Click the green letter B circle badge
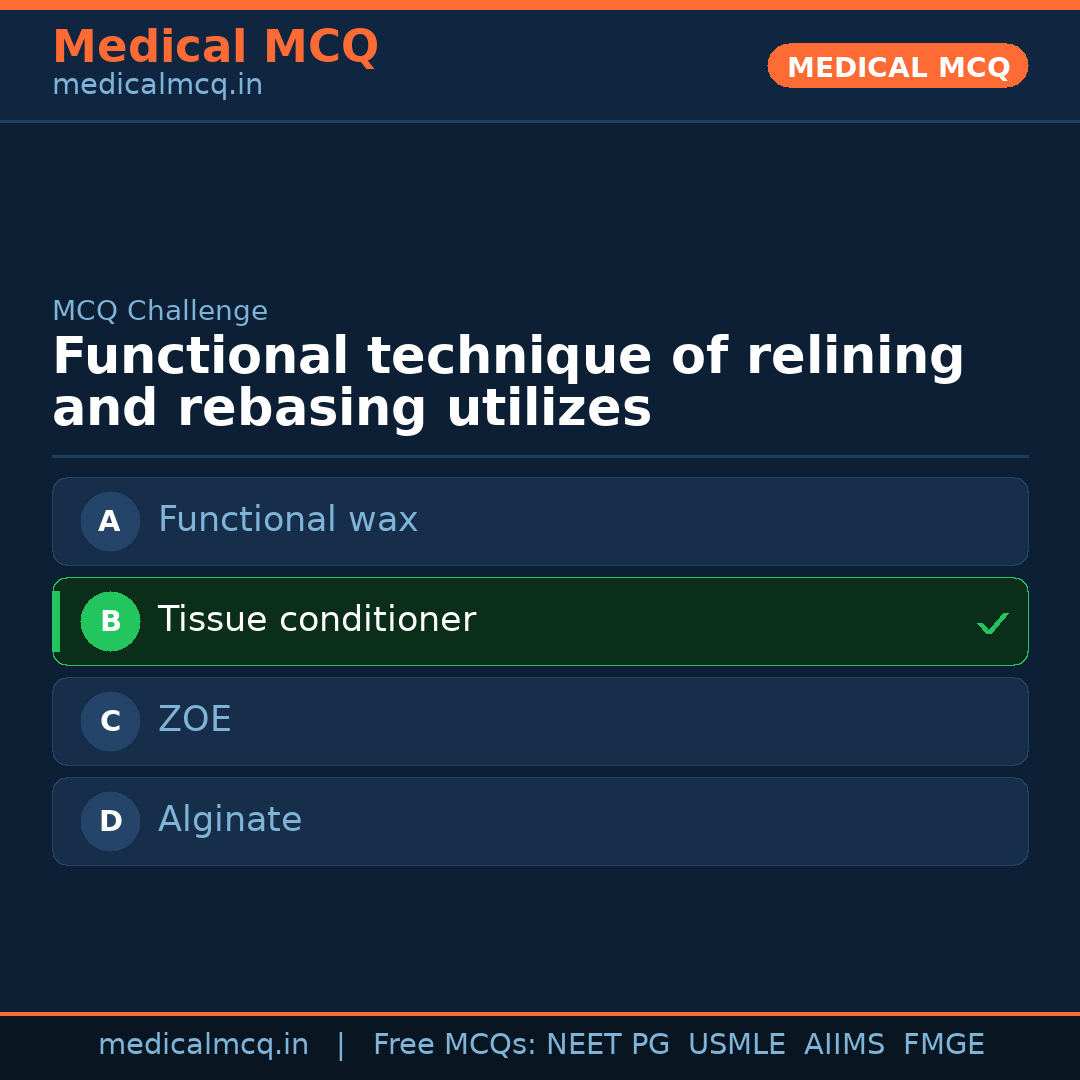The height and width of the screenshot is (1080, 1080). pos(110,621)
